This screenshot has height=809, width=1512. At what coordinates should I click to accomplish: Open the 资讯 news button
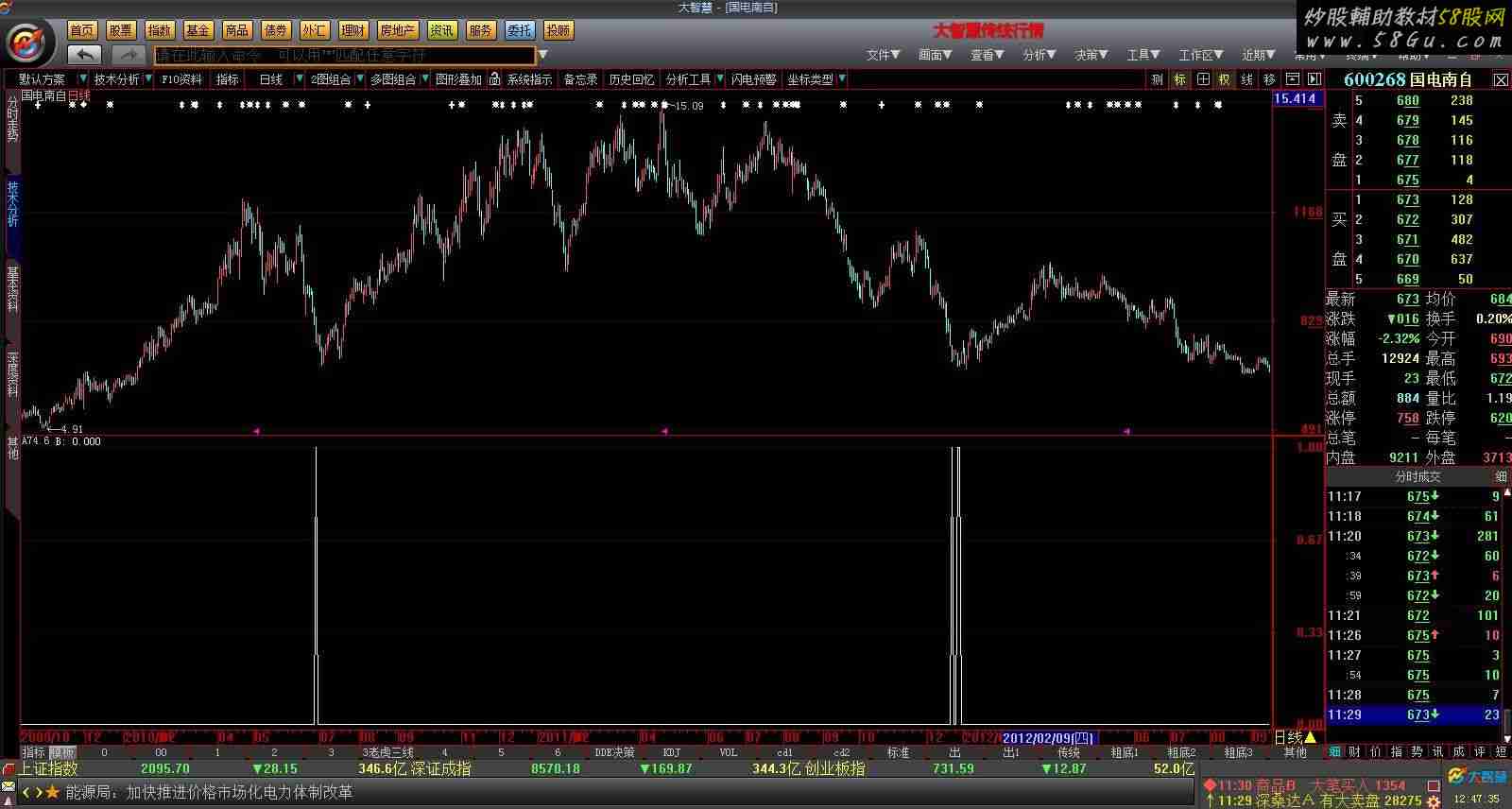[441, 30]
